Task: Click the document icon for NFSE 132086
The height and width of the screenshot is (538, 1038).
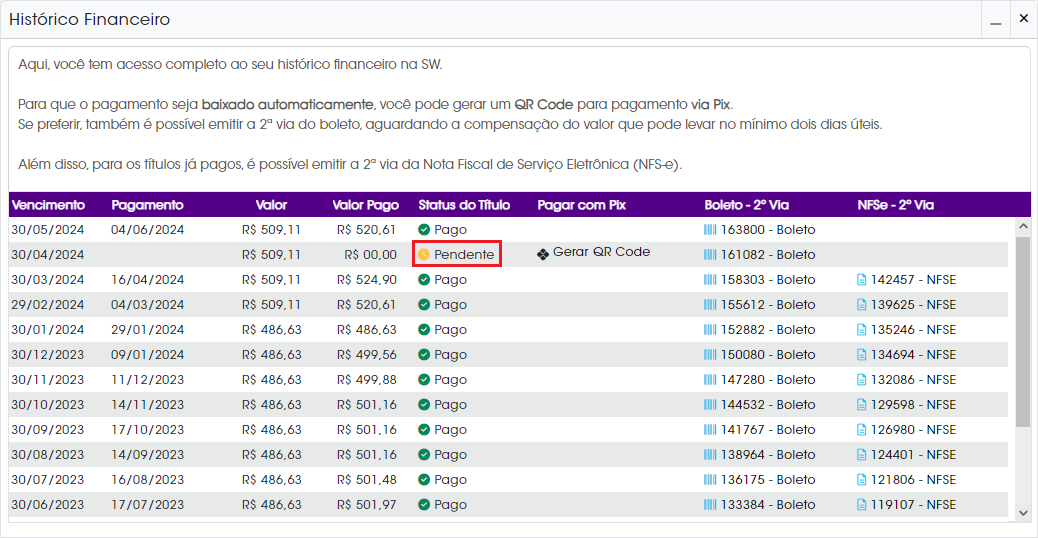Action: point(861,380)
